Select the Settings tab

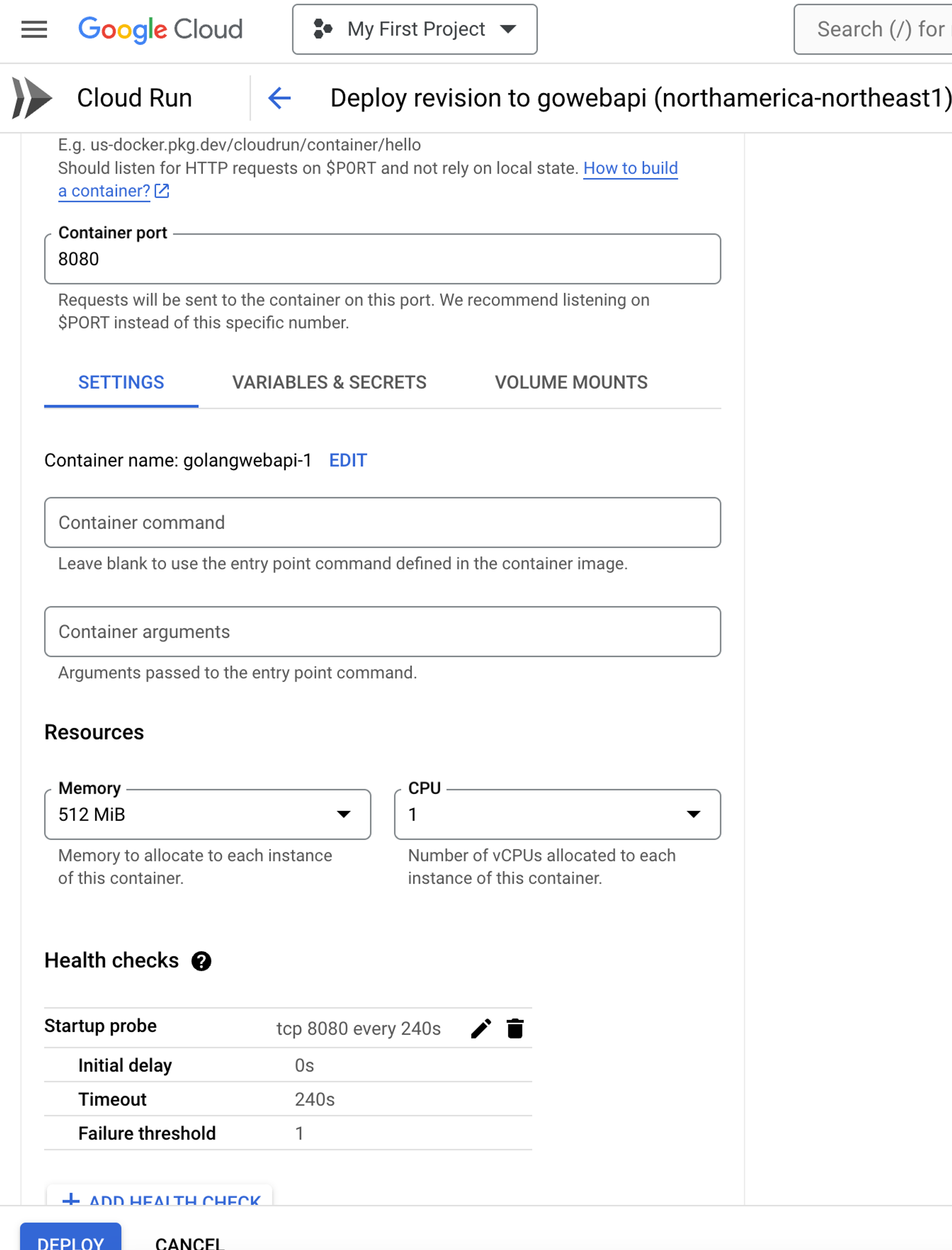tap(121, 383)
